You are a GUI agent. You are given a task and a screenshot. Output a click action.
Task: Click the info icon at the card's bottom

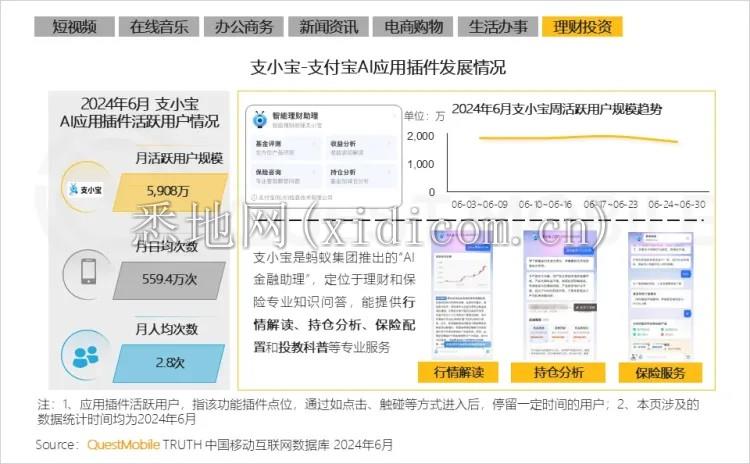pos(254,197)
